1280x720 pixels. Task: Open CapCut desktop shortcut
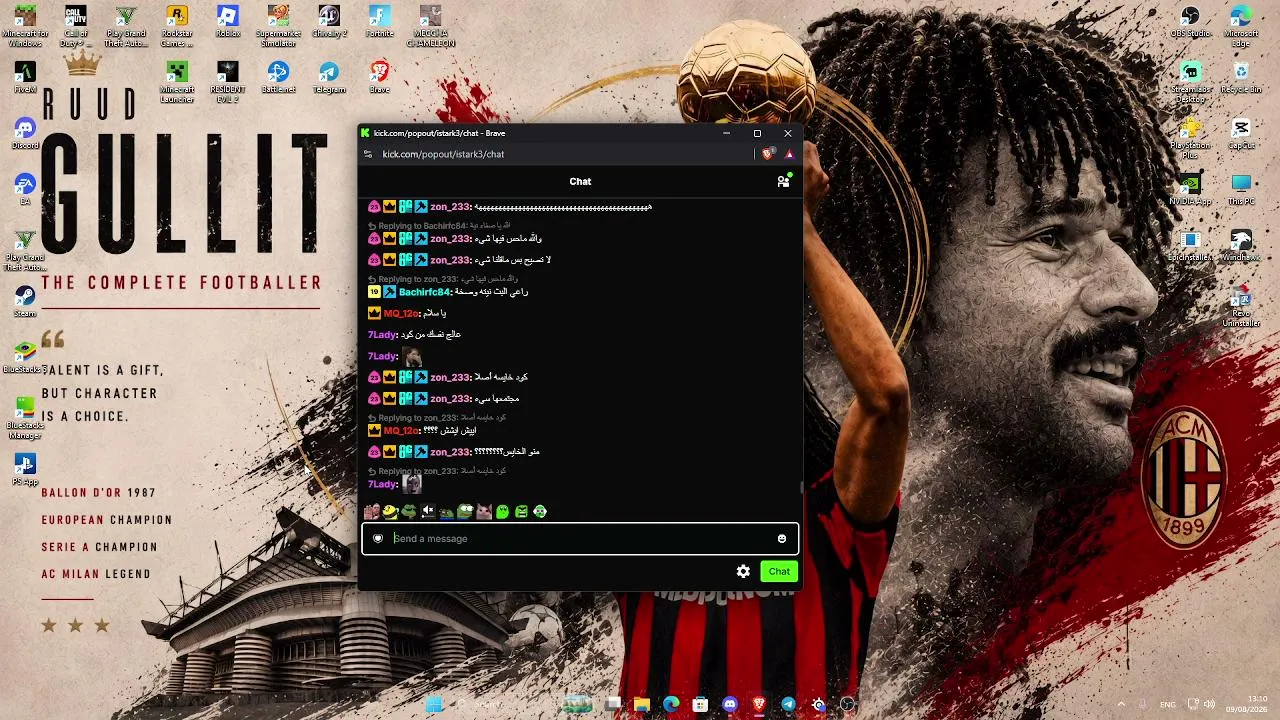[x=1241, y=134]
